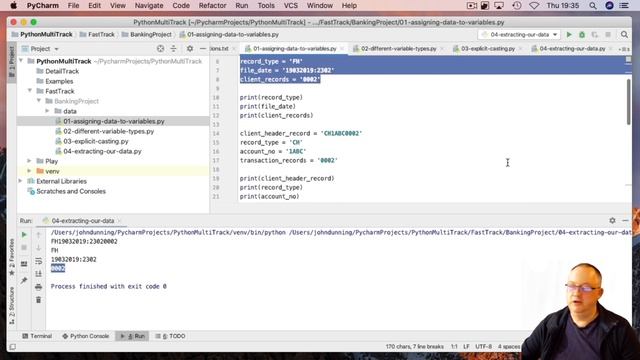
Task: Click Print icon in Run panel
Action: coord(38,287)
